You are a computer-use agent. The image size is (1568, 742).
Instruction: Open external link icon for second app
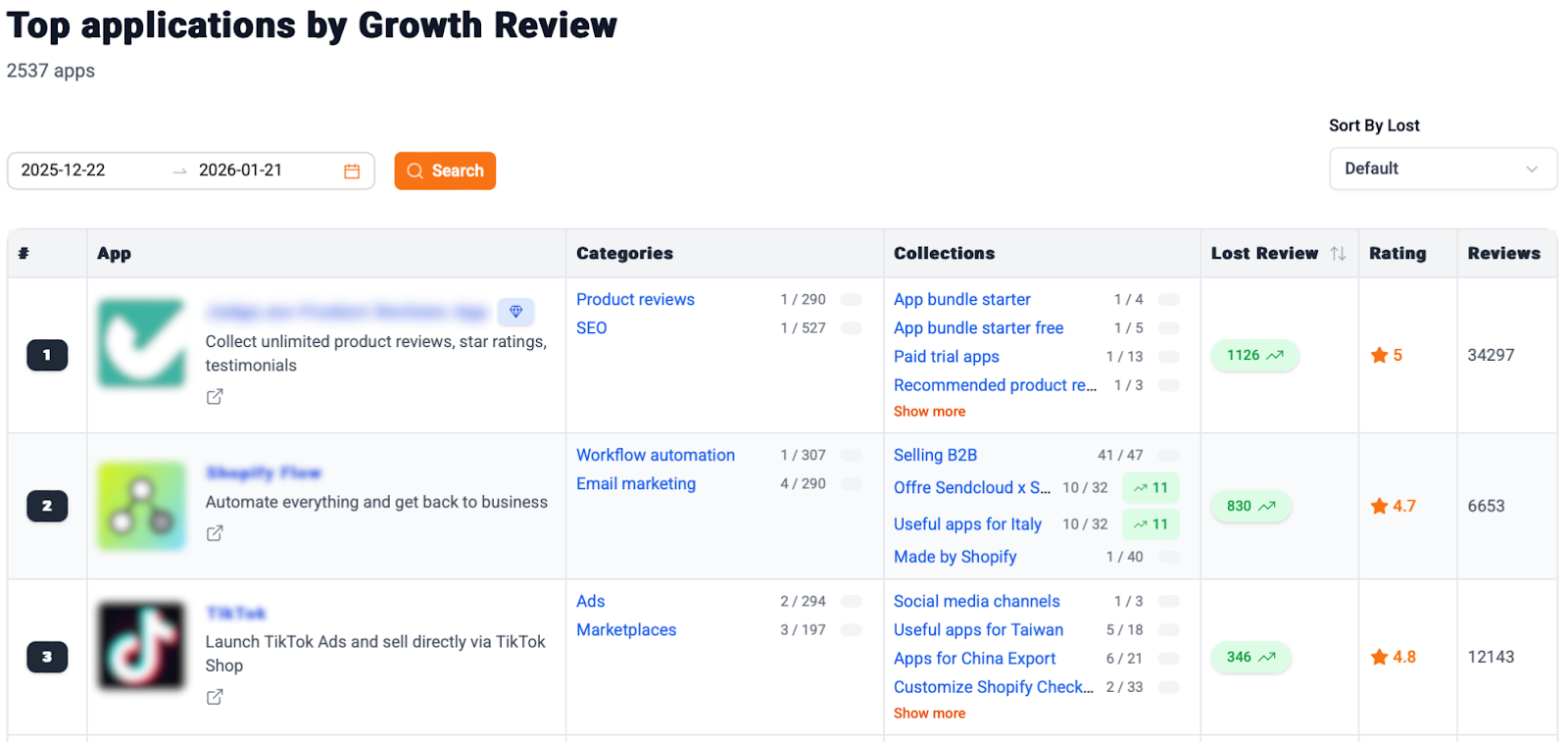215,533
